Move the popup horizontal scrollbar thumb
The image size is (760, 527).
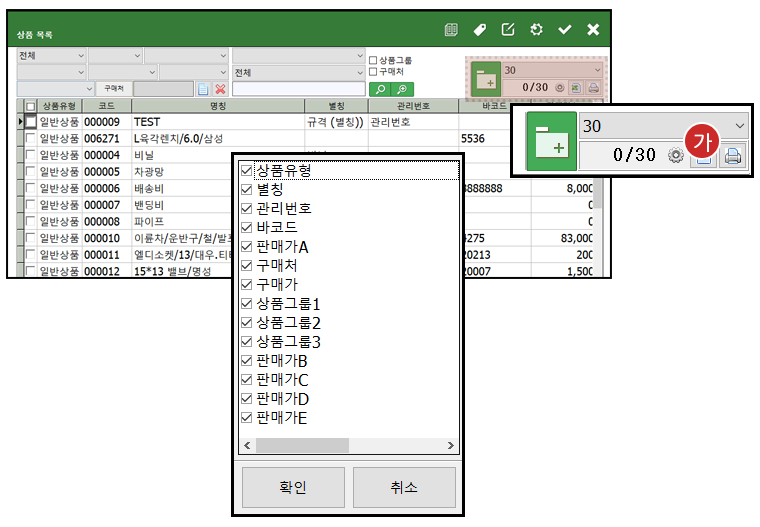302,445
